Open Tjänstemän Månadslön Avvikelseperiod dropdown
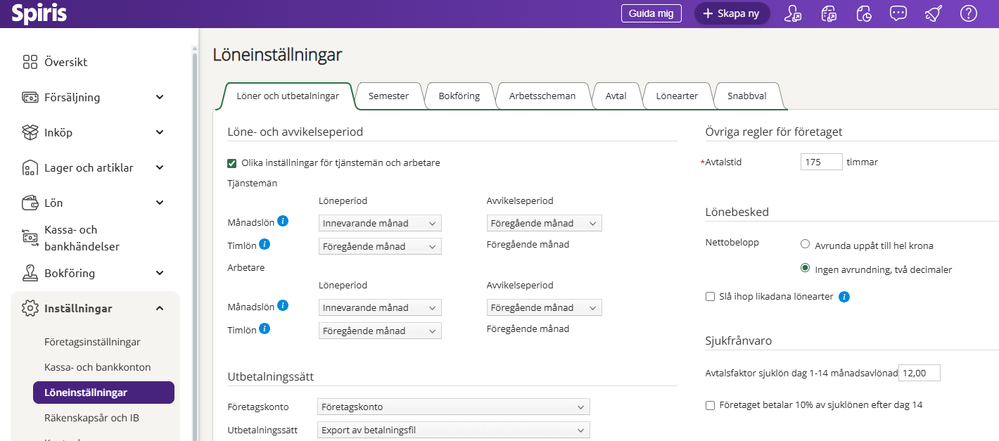This screenshot has width=999, height=441. (x=543, y=223)
